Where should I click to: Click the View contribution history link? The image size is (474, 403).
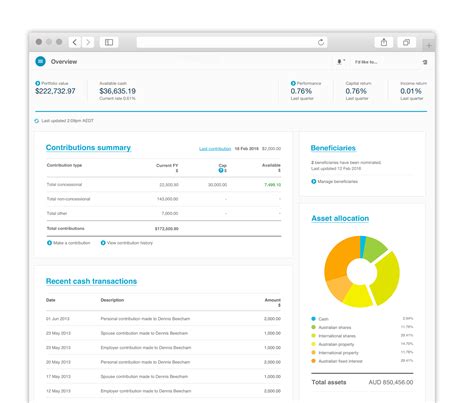tap(127, 243)
